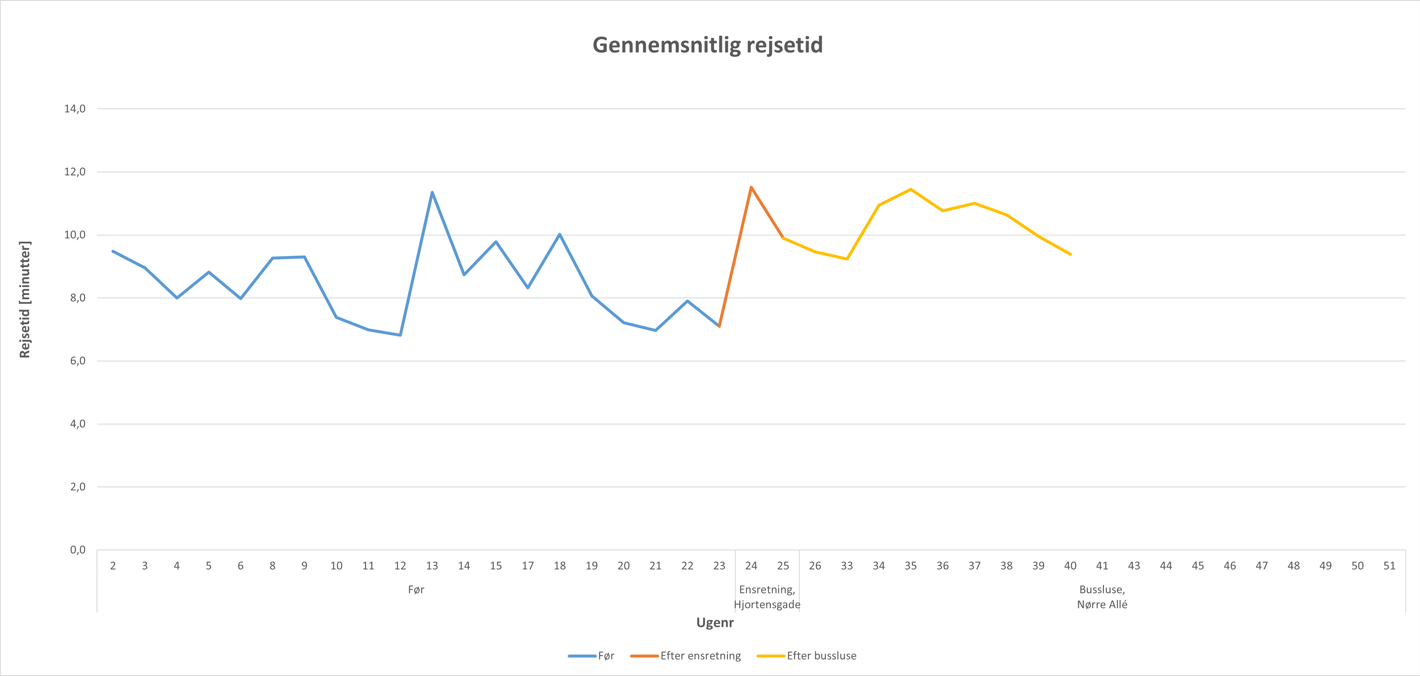The height and width of the screenshot is (676, 1420).
Task: Click the "Før" category label under the axis
Action: coord(416,590)
